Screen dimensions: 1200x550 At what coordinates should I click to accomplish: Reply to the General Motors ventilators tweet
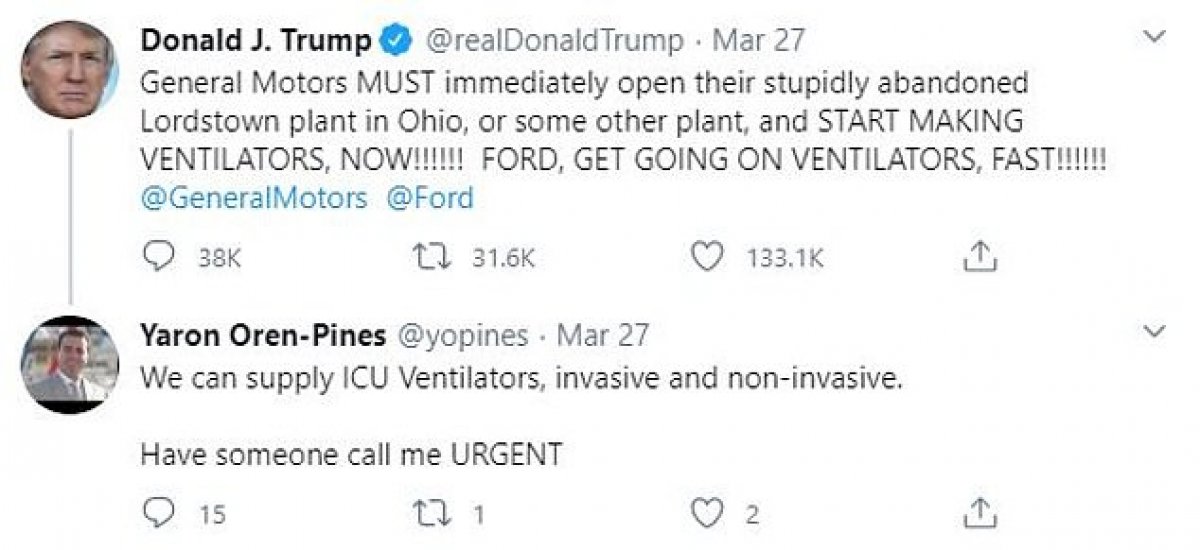[159, 257]
